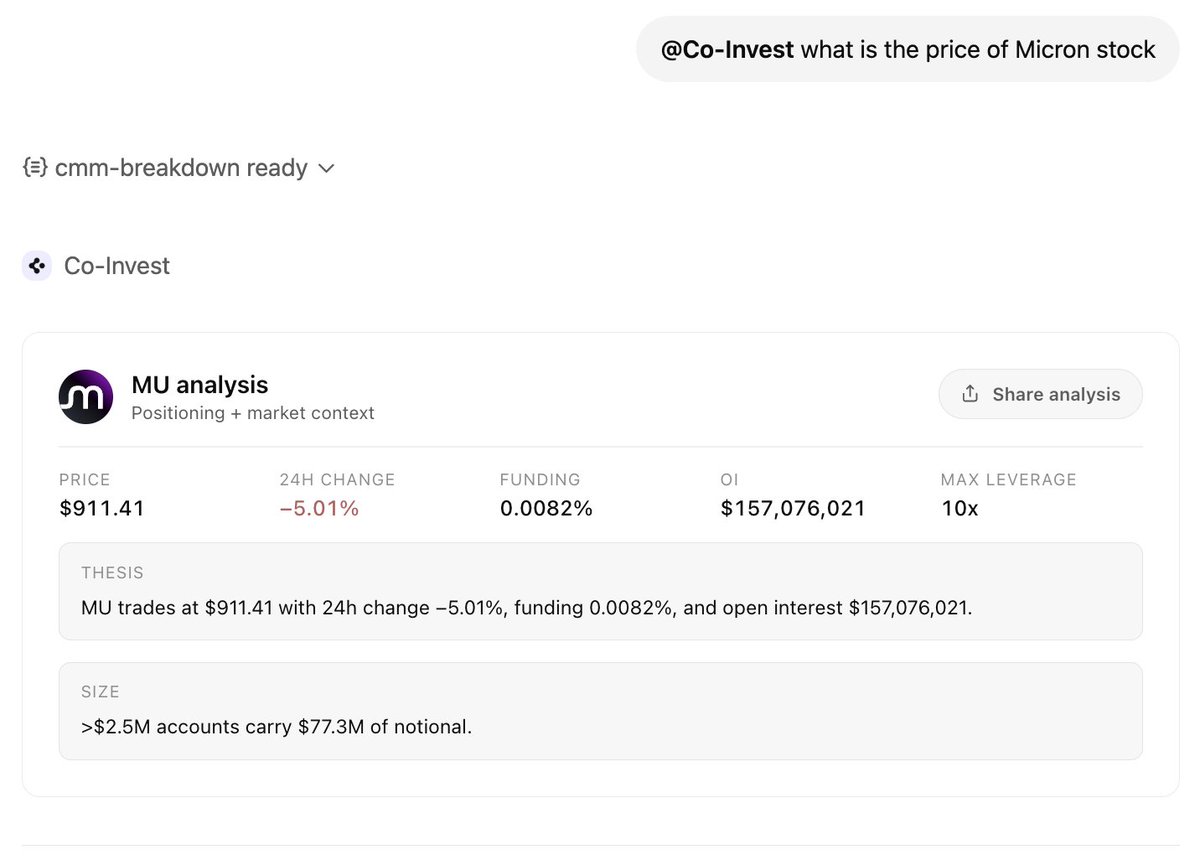Select the user message bubble
Image resolution: width=1200 pixels, height=865 pixels.
tap(907, 49)
